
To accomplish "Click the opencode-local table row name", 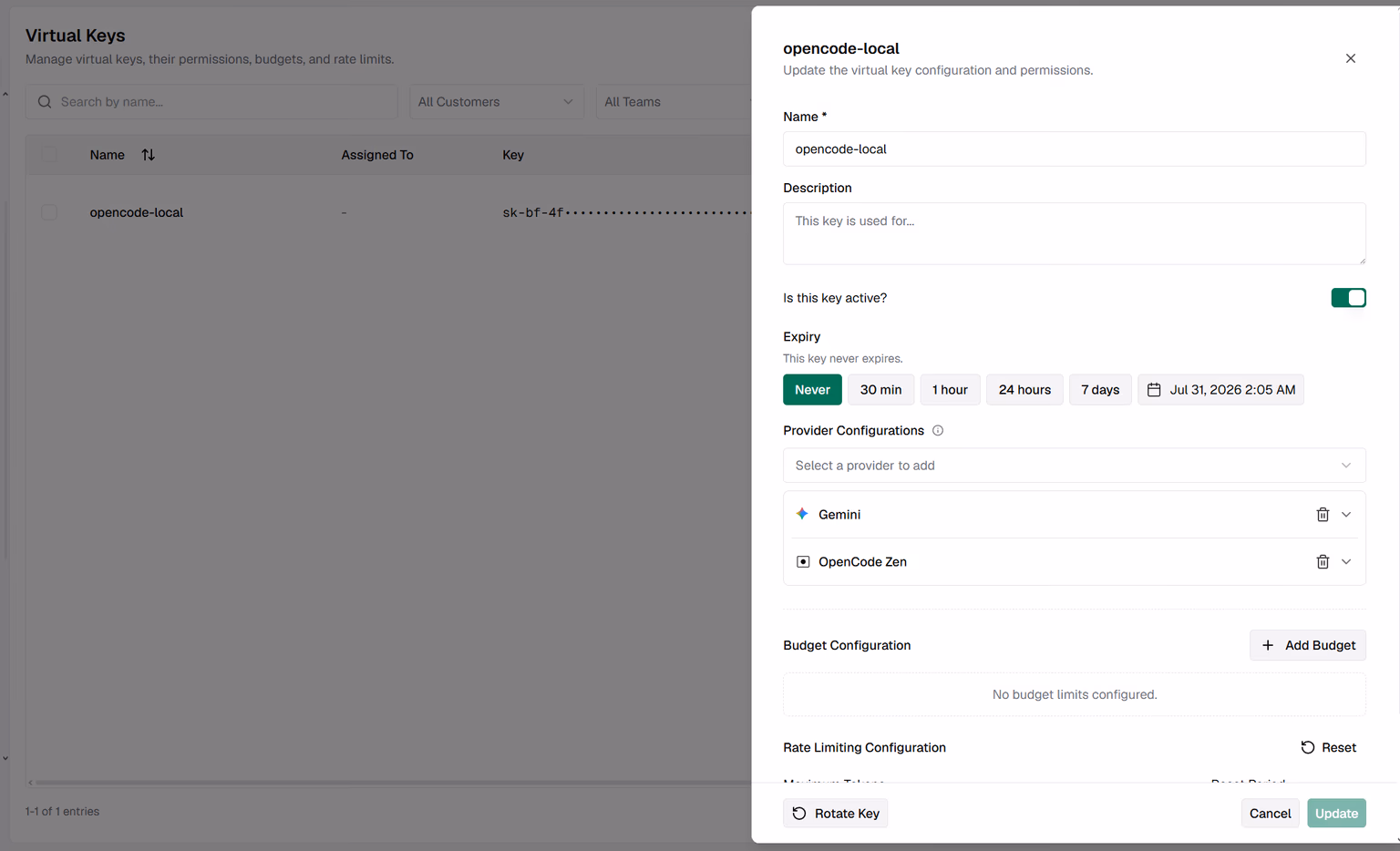I will point(137,212).
